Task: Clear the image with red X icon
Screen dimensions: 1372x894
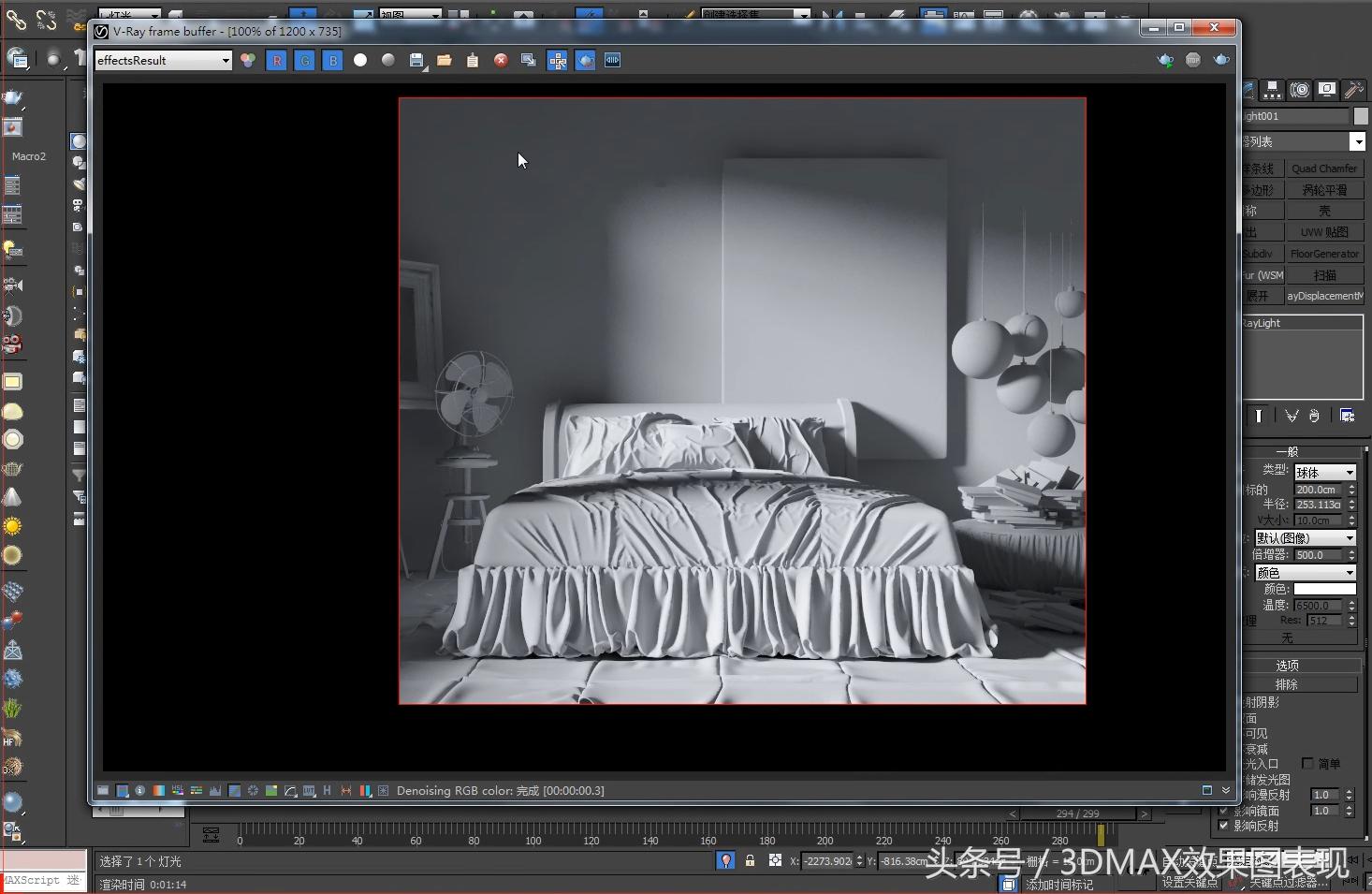Action: [501, 61]
